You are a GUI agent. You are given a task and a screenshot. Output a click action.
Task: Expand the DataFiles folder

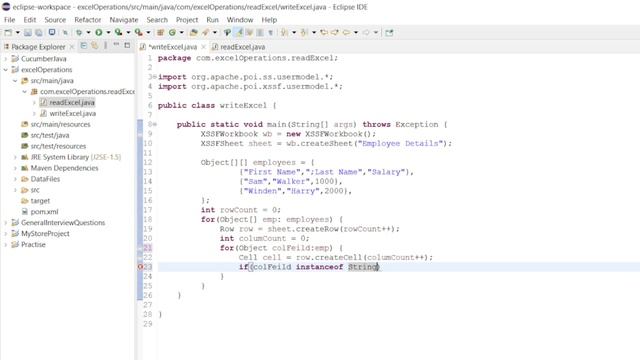click(x=15, y=179)
